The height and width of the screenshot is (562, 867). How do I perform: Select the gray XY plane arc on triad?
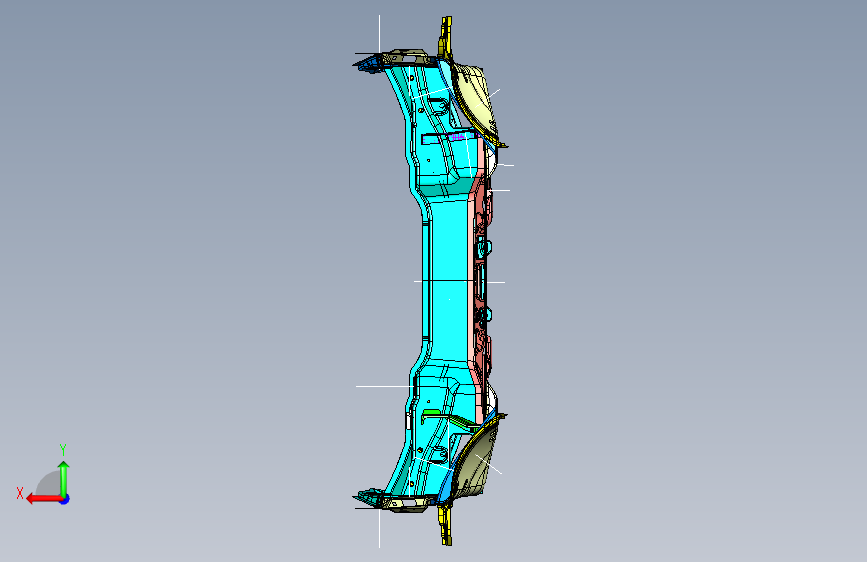click(x=48, y=484)
